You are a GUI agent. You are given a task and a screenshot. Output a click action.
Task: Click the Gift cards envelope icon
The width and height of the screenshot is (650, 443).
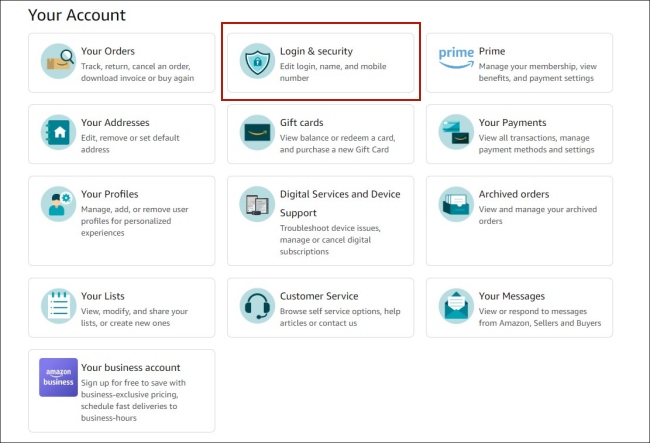click(257, 133)
